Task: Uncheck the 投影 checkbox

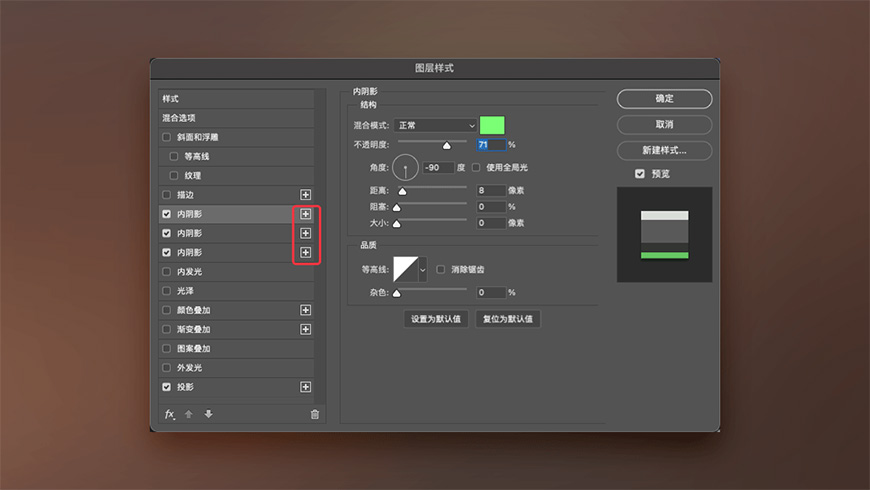Action: [166, 387]
